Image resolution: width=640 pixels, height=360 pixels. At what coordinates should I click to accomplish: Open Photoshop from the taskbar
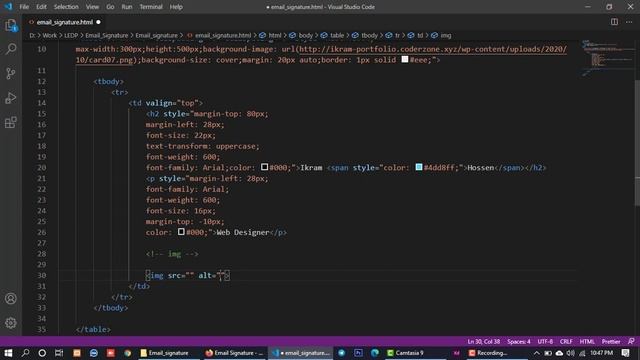pos(358,353)
